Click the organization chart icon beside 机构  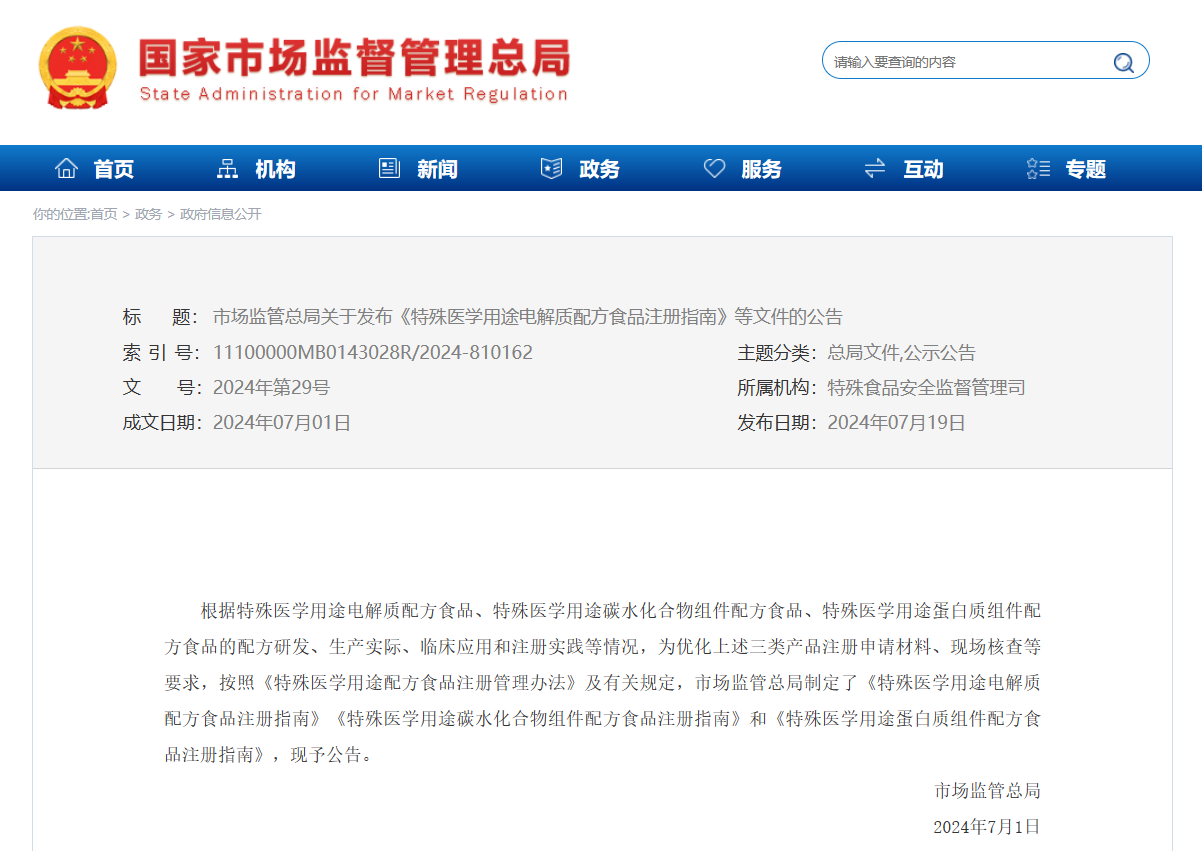[228, 169]
